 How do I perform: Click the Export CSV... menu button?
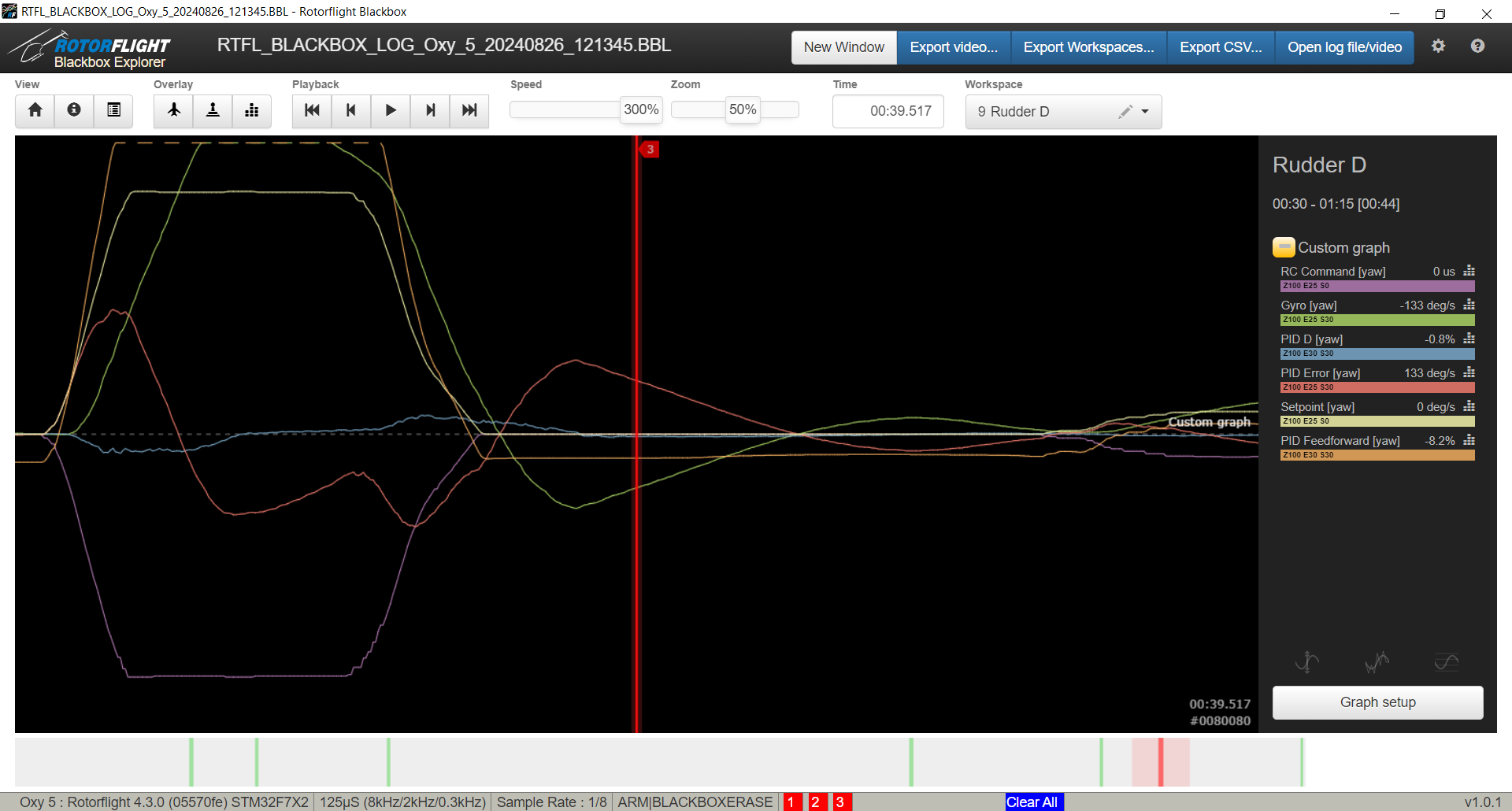[x=1221, y=47]
